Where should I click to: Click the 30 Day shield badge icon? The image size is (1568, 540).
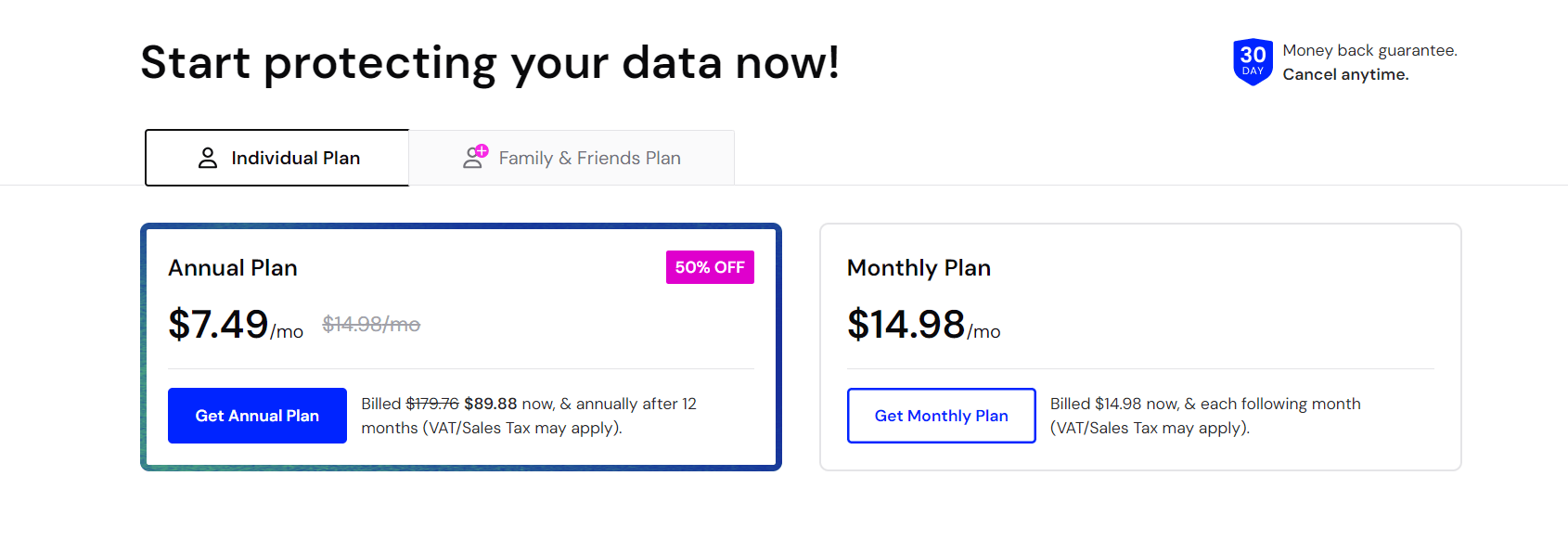coord(1253,62)
